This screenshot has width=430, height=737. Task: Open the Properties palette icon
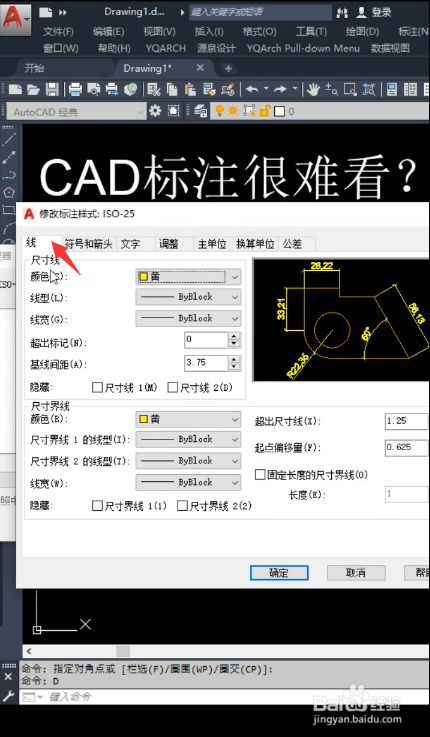coord(392,88)
